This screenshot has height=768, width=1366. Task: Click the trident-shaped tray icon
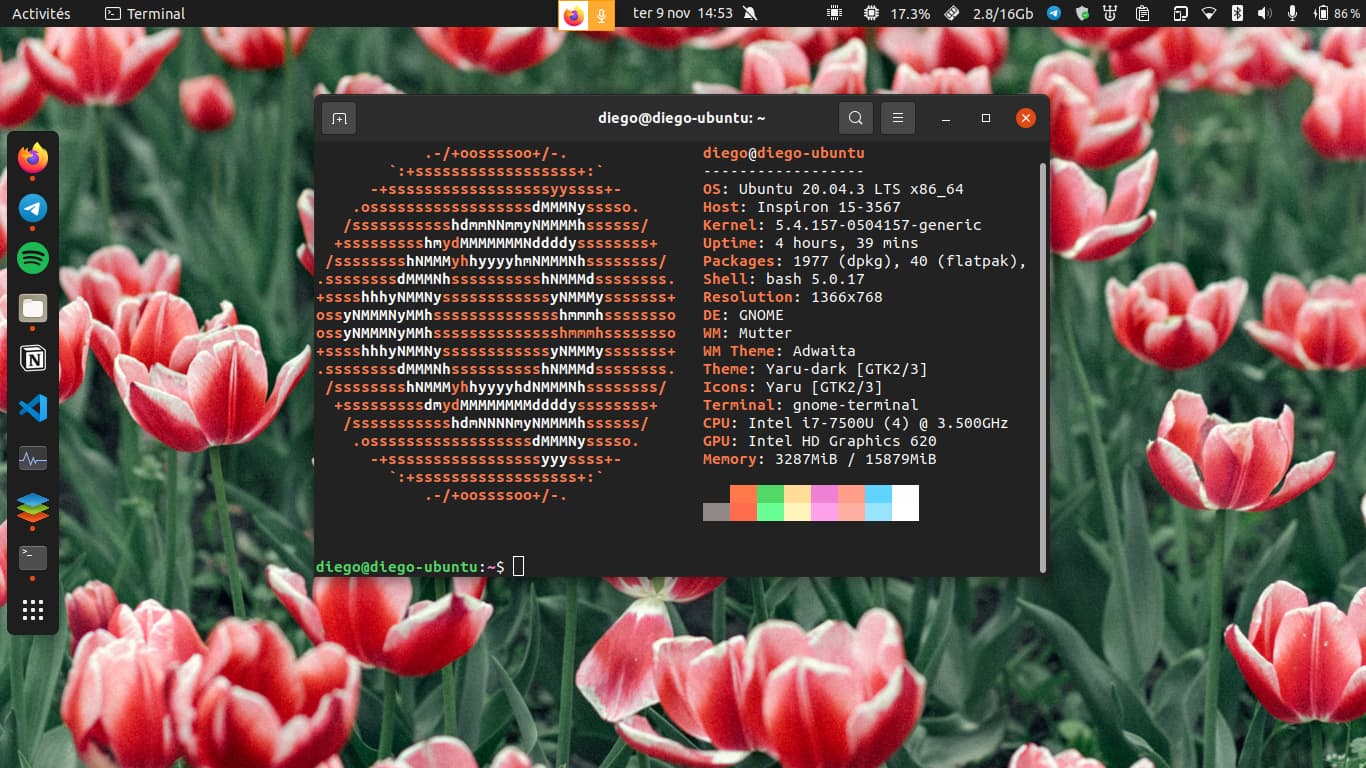1110,14
